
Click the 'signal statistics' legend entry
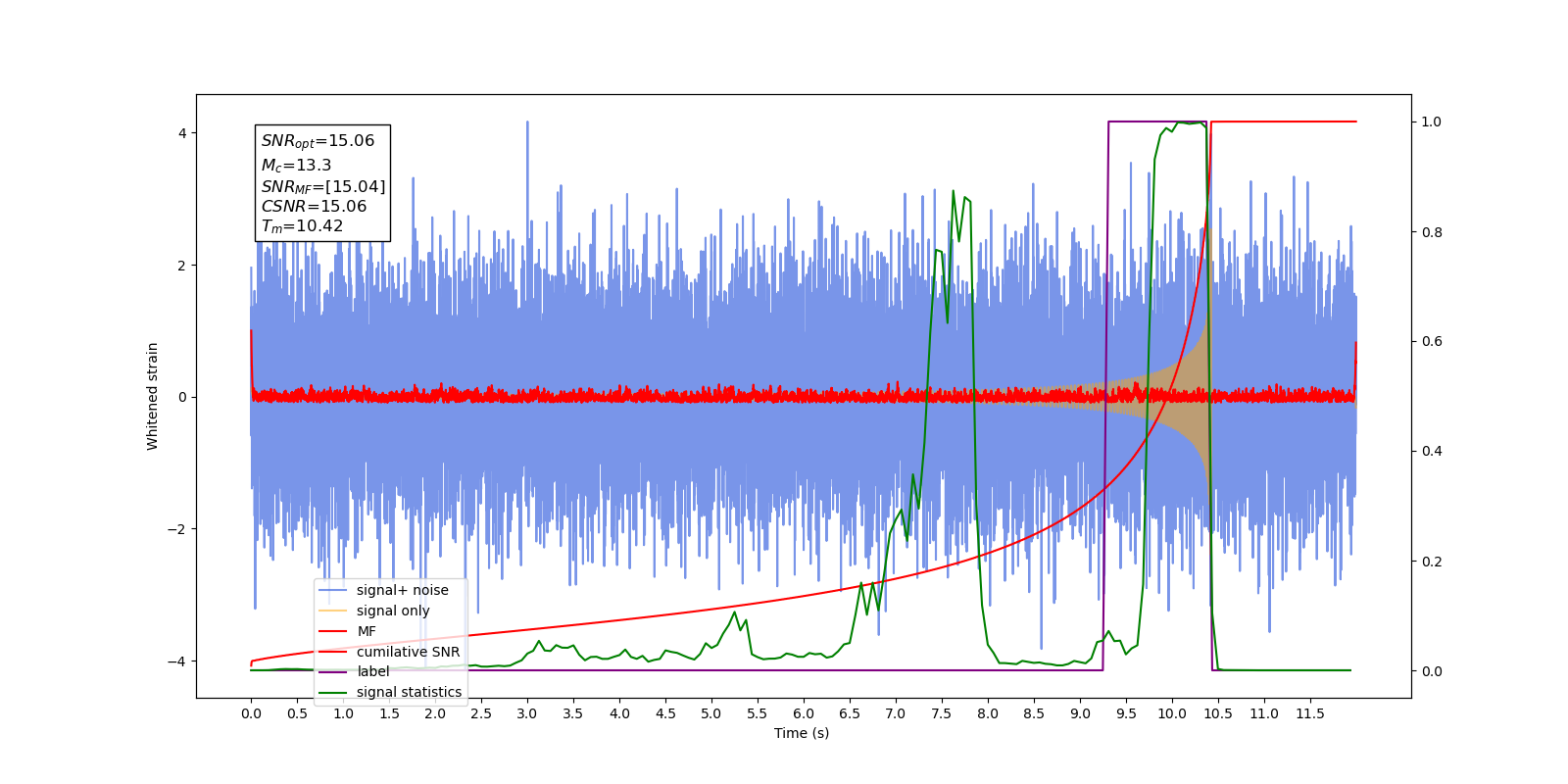click(x=390, y=692)
